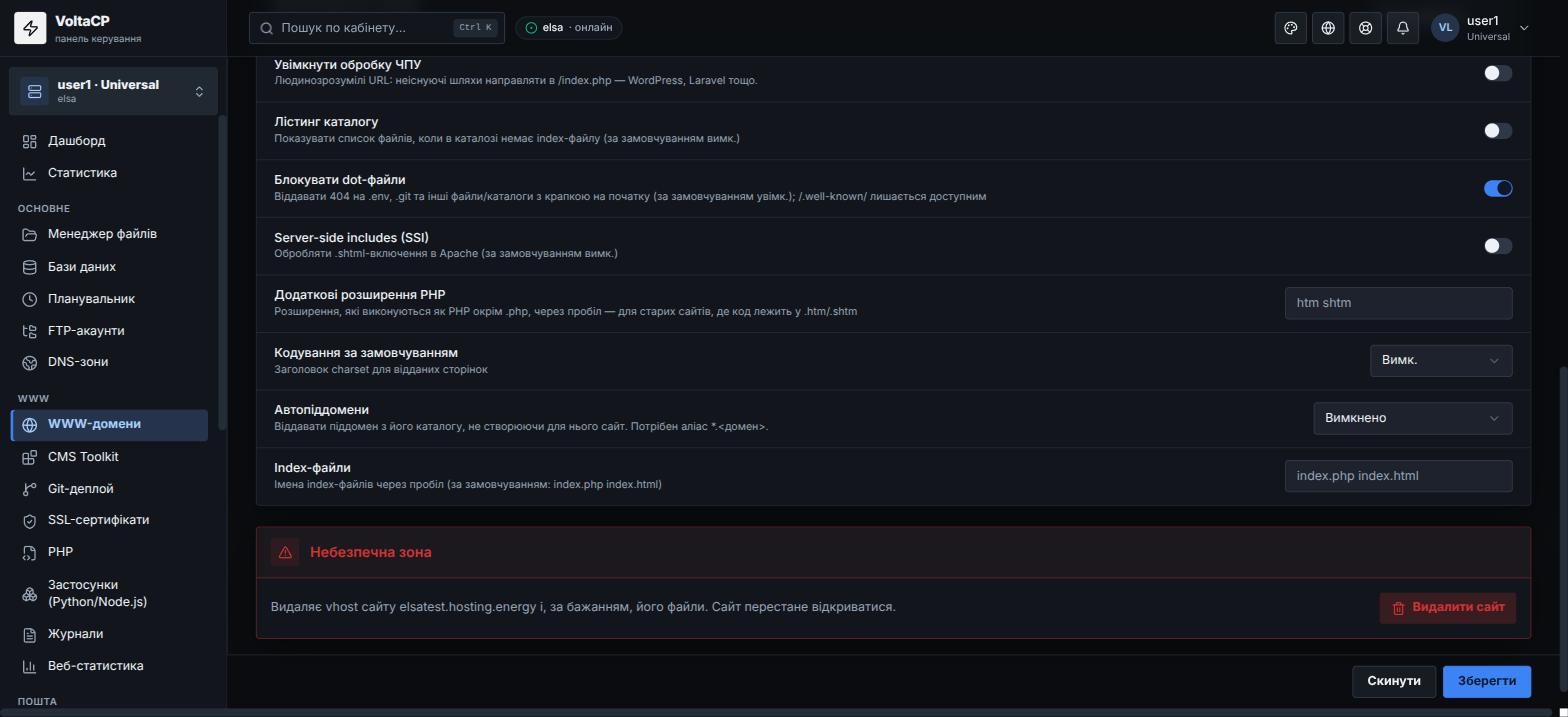The width and height of the screenshot is (1568, 717).
Task: Click the Git-деплой branch icon
Action: pos(30,489)
